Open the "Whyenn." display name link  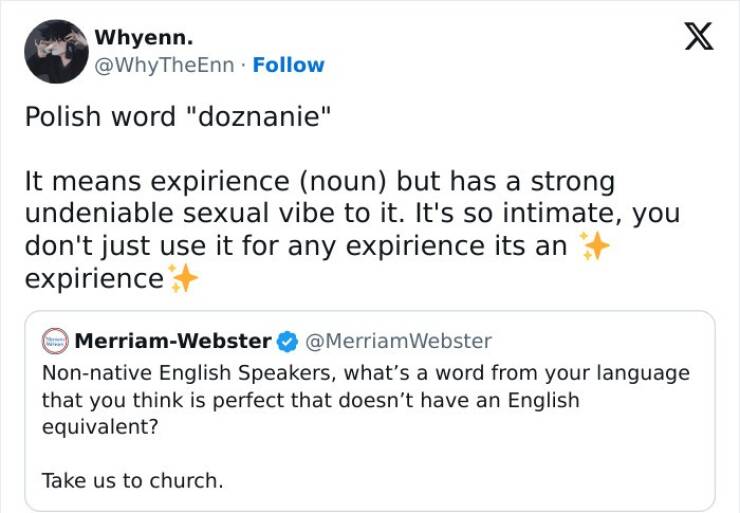click(144, 38)
